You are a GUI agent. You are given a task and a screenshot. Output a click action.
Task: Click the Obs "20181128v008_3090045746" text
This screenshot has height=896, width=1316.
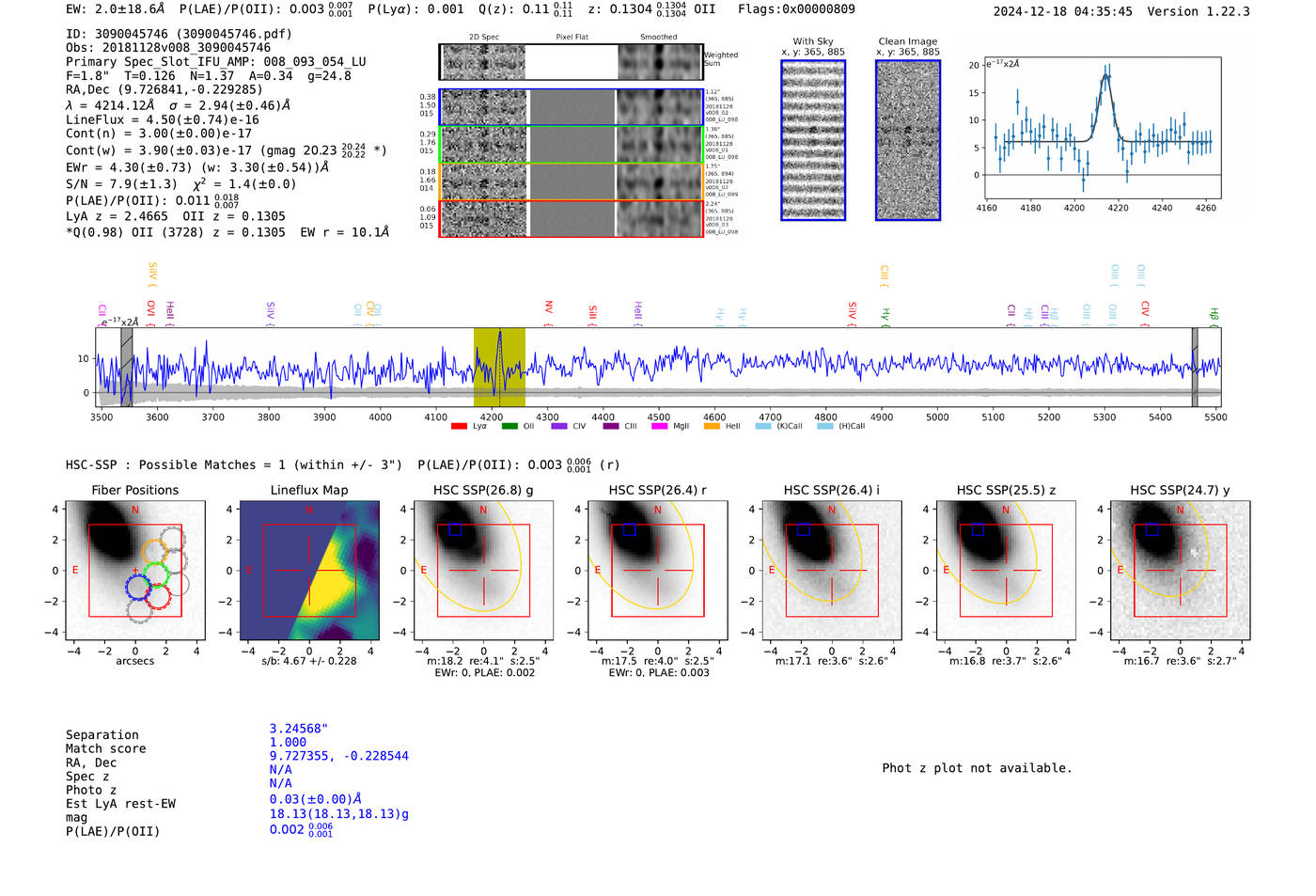click(168, 47)
